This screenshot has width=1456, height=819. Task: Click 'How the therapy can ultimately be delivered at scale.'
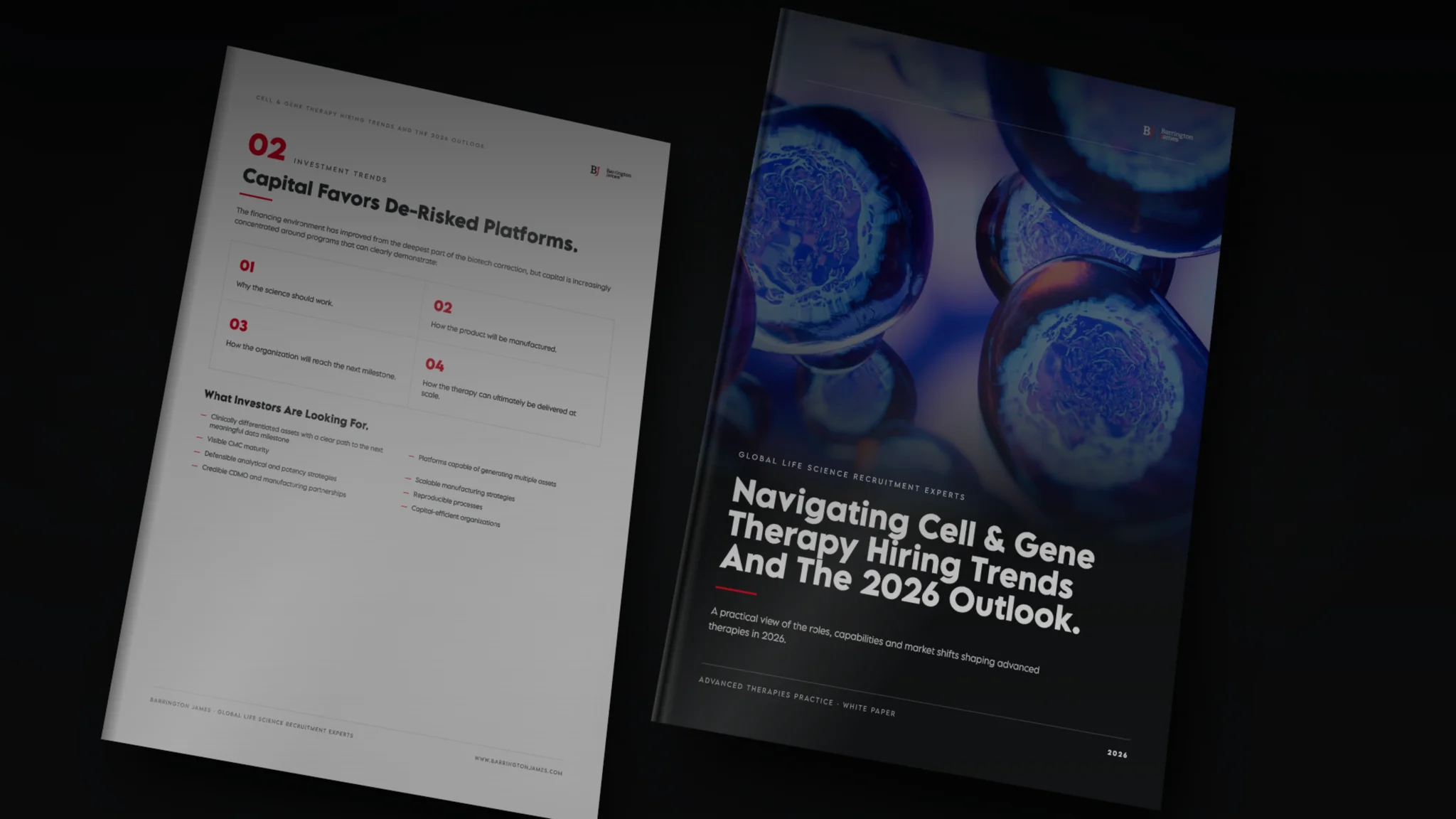[x=498, y=399]
